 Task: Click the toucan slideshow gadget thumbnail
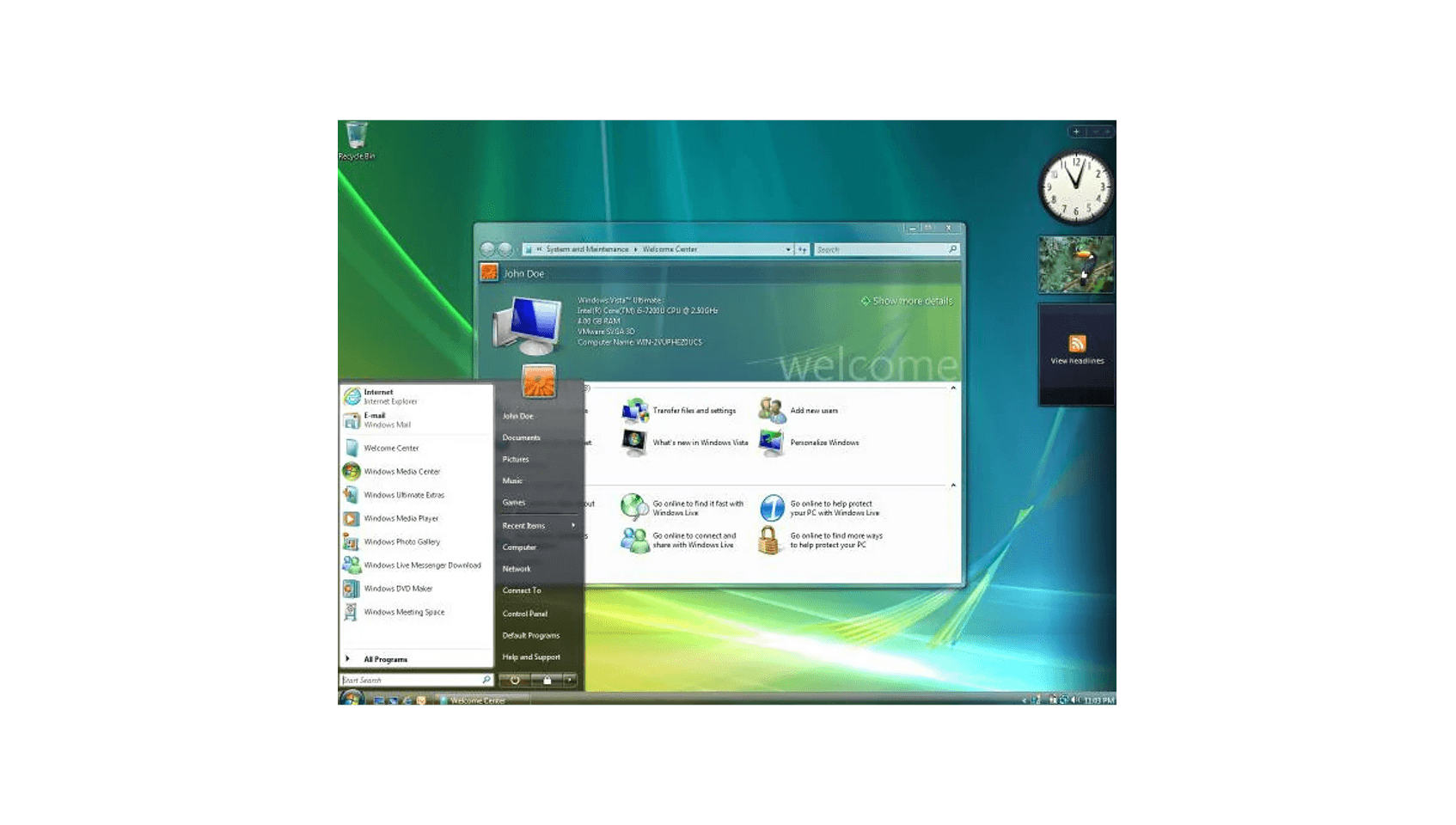1076,266
